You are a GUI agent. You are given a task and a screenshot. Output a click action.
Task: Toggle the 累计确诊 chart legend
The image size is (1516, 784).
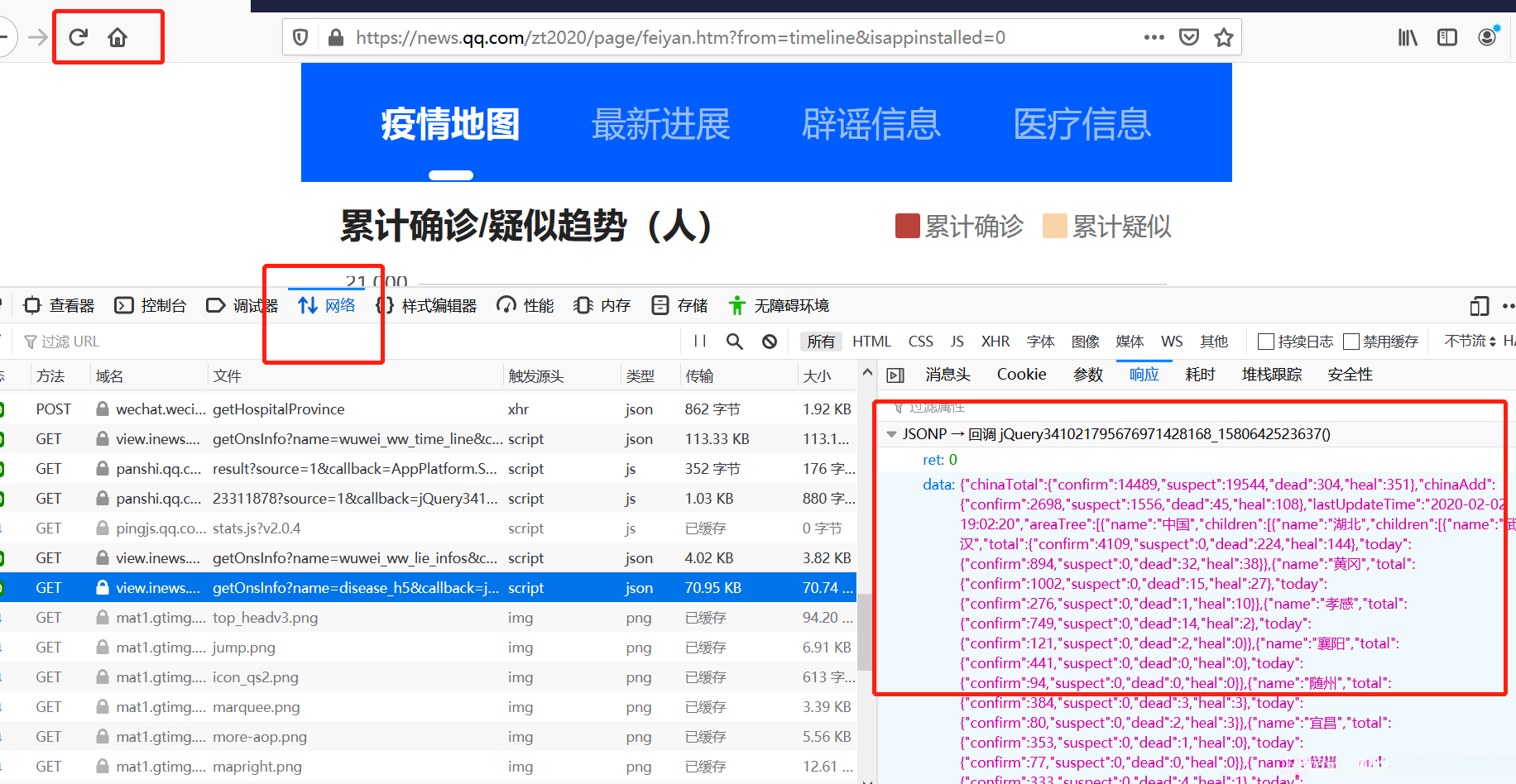tap(959, 227)
